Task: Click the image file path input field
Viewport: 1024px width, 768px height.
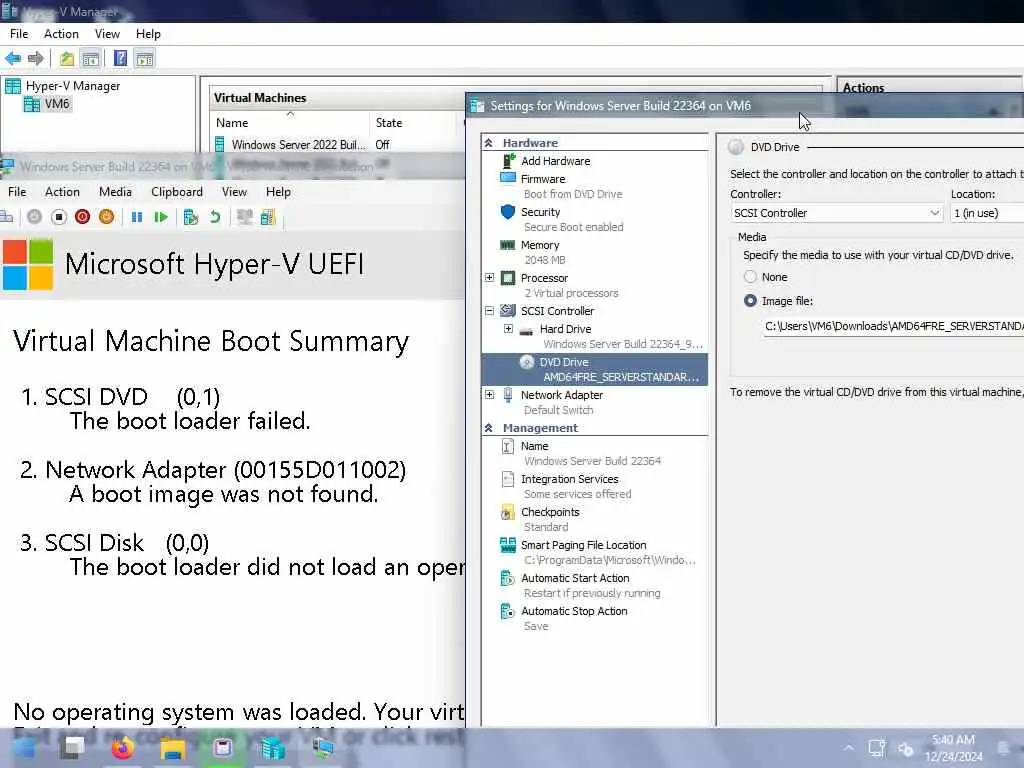Action: 892,326
